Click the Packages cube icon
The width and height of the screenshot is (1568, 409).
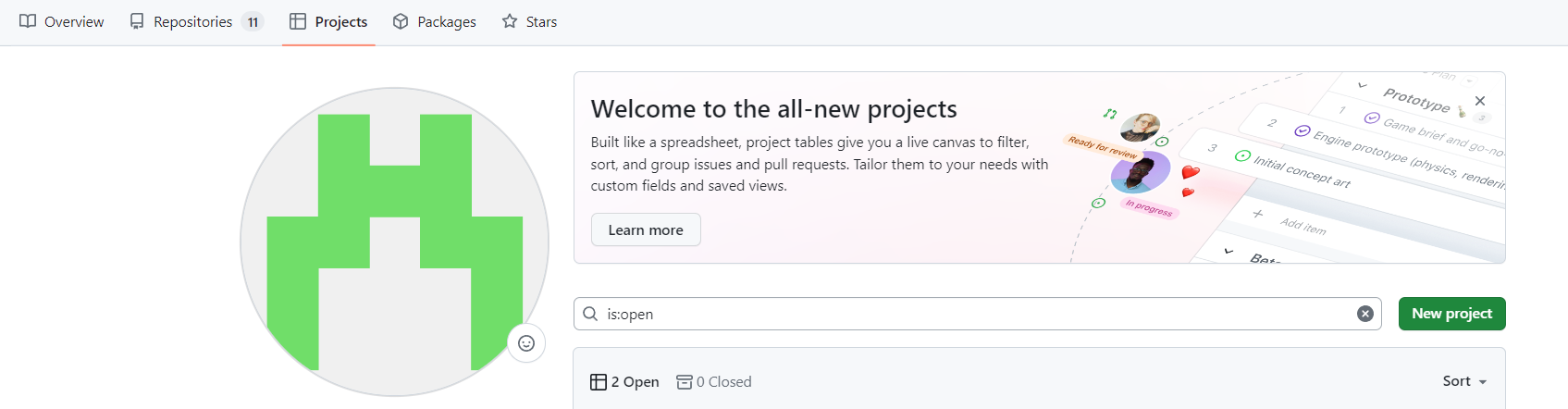[x=401, y=21]
